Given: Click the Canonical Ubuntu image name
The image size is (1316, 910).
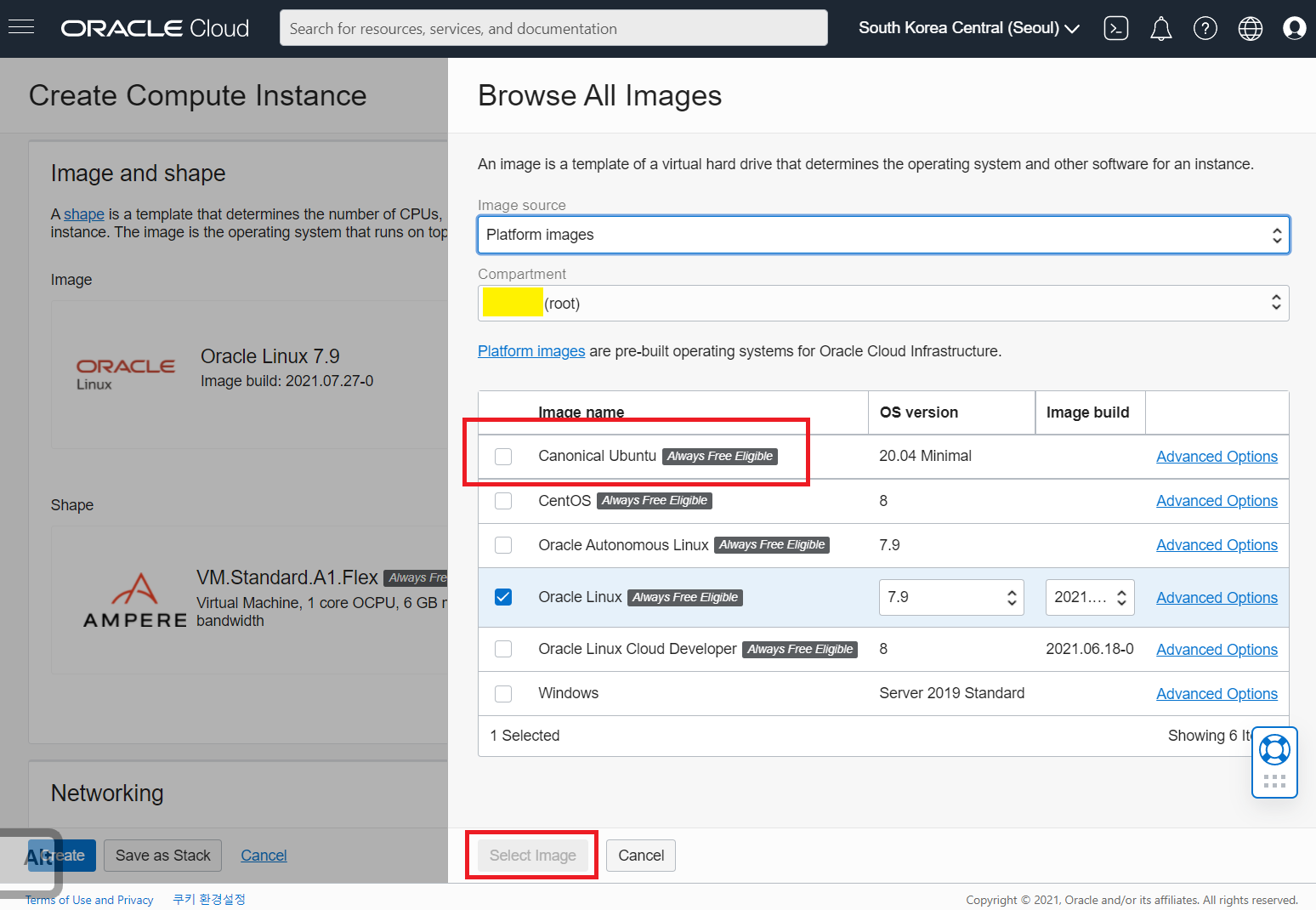Looking at the screenshot, I should click(x=598, y=456).
